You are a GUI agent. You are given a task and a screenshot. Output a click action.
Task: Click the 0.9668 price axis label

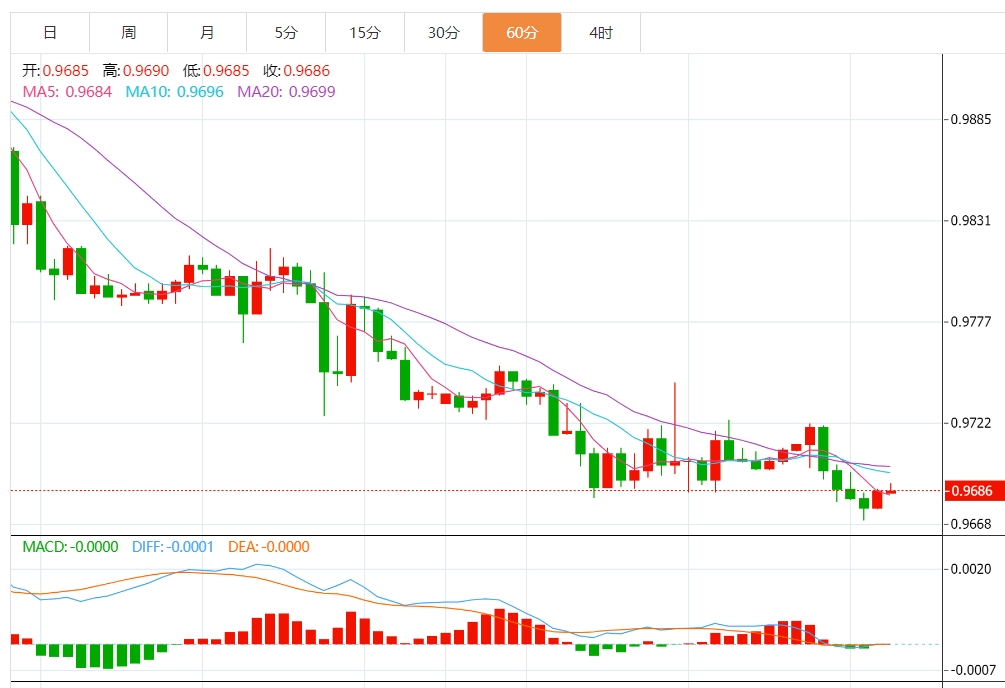coord(971,524)
